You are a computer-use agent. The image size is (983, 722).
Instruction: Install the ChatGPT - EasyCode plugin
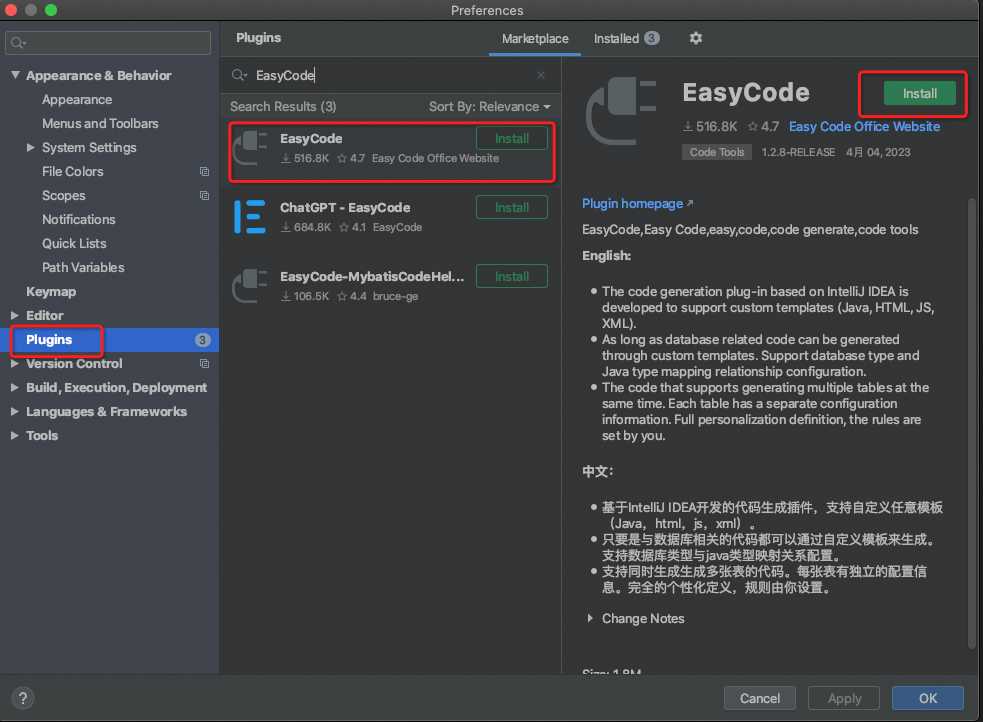pos(512,207)
